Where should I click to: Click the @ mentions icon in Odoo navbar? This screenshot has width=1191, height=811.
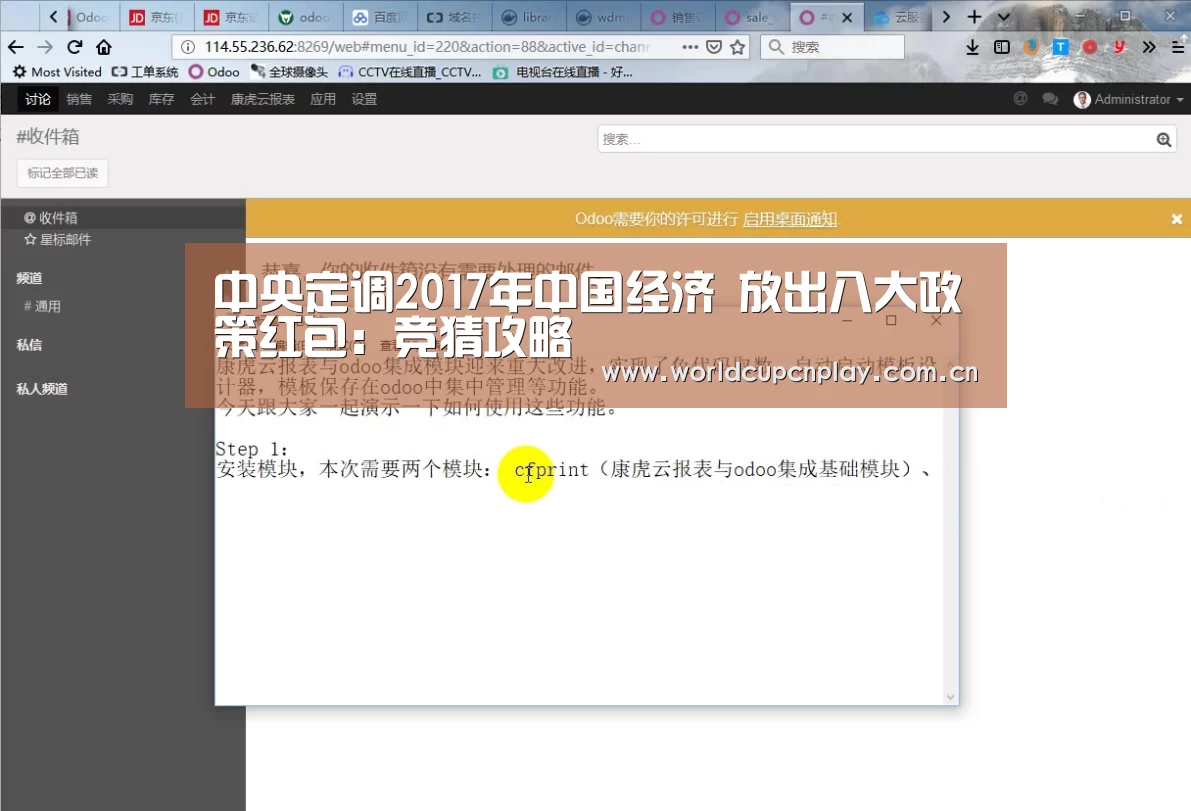[x=1020, y=99]
